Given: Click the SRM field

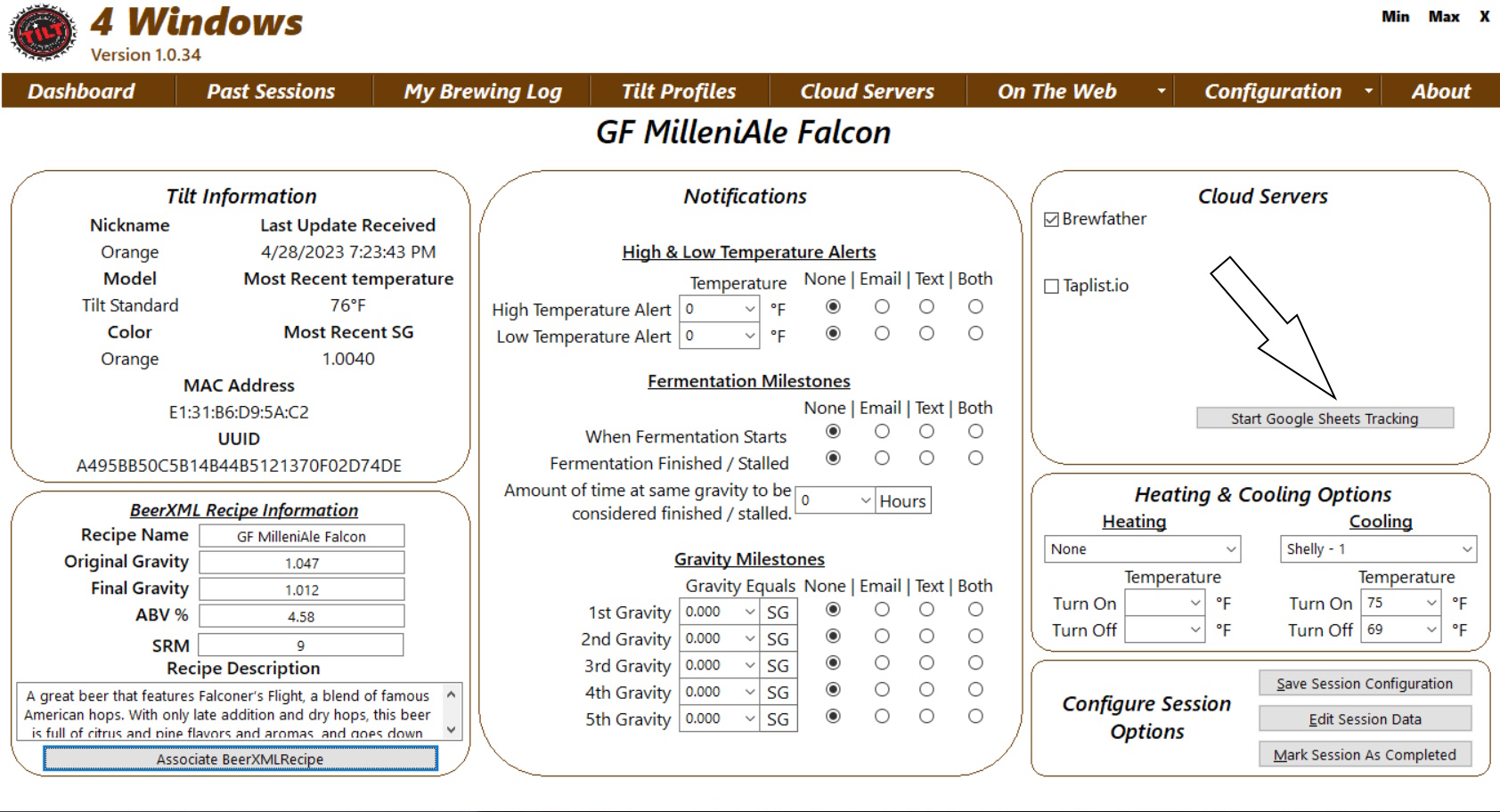Looking at the screenshot, I should tap(301, 645).
